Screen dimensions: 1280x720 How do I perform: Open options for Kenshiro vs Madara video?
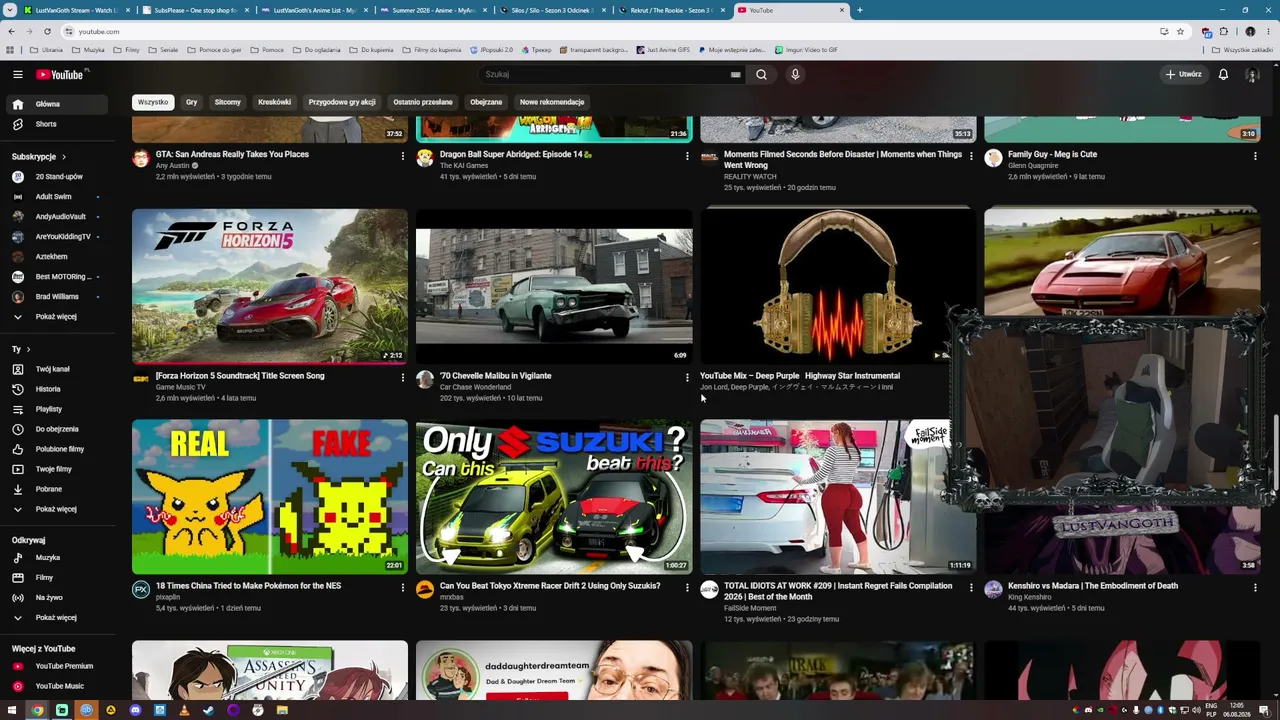pos(1255,587)
